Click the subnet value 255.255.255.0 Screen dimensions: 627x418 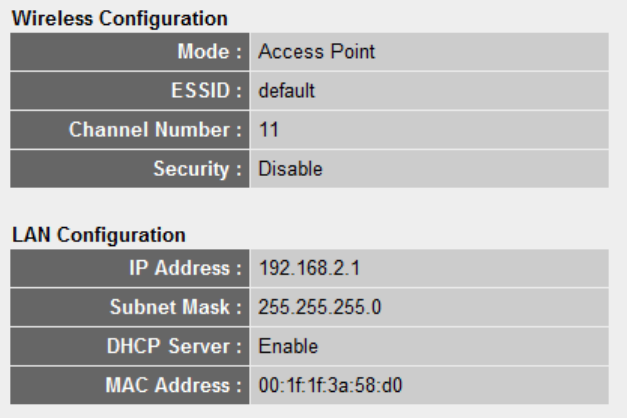(320, 307)
